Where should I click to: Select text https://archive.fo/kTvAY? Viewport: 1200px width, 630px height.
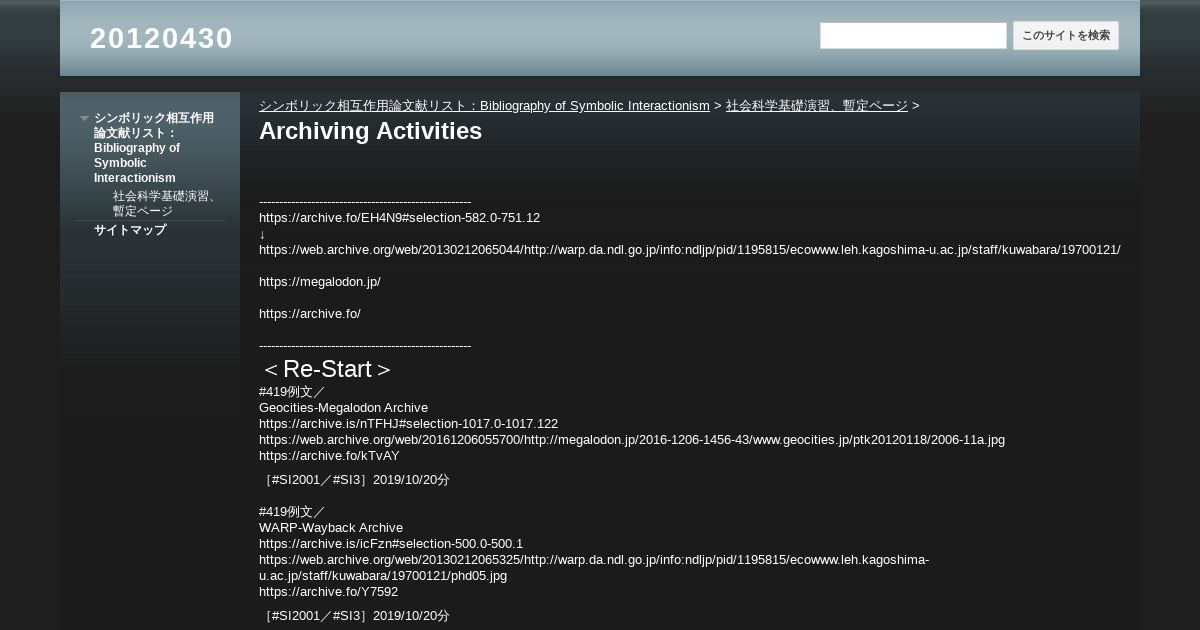tap(329, 456)
